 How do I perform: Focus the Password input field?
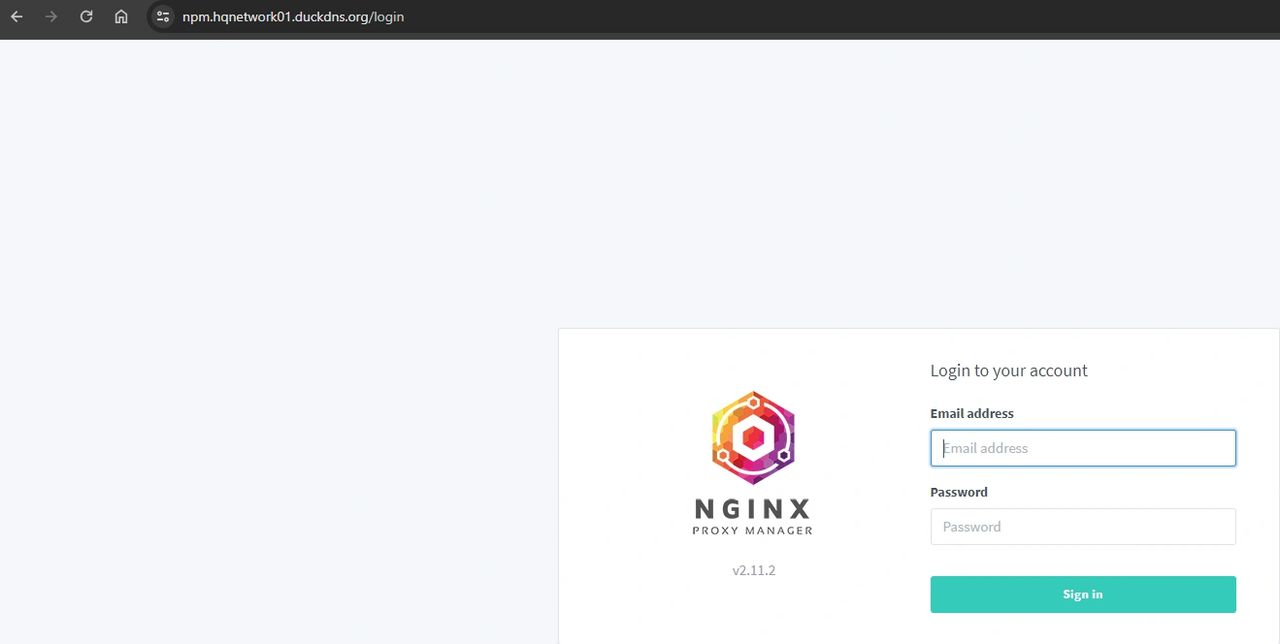(x=1083, y=527)
